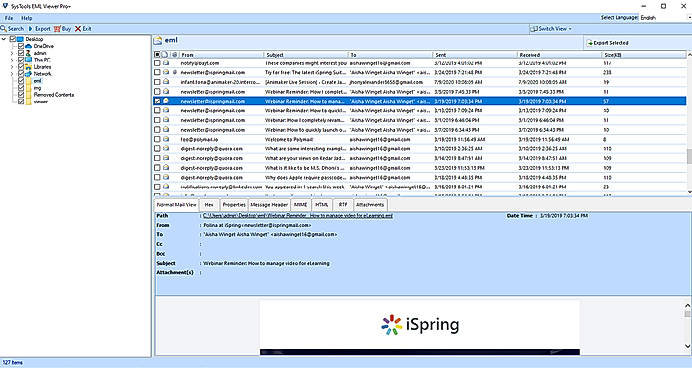Click the eml folder icon in the tree
The width and height of the screenshot is (692, 368).
[x=28, y=81]
